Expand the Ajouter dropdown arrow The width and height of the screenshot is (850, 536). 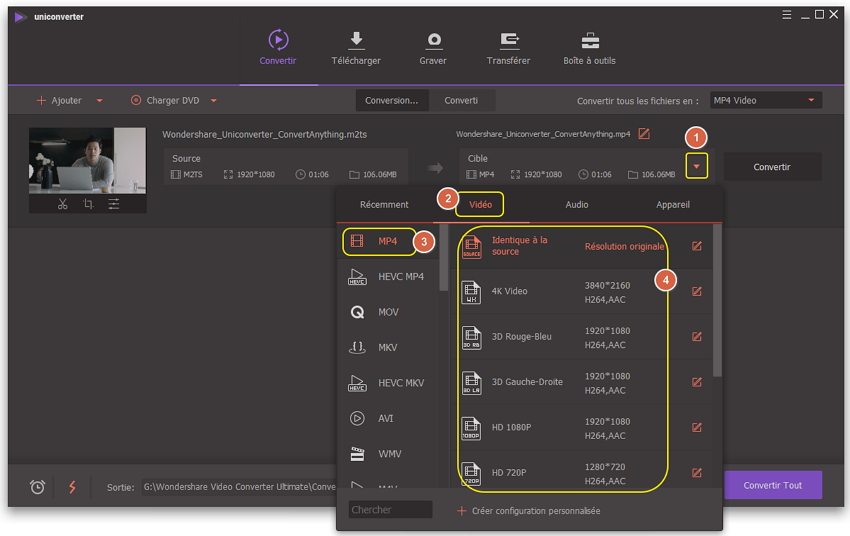coord(99,100)
